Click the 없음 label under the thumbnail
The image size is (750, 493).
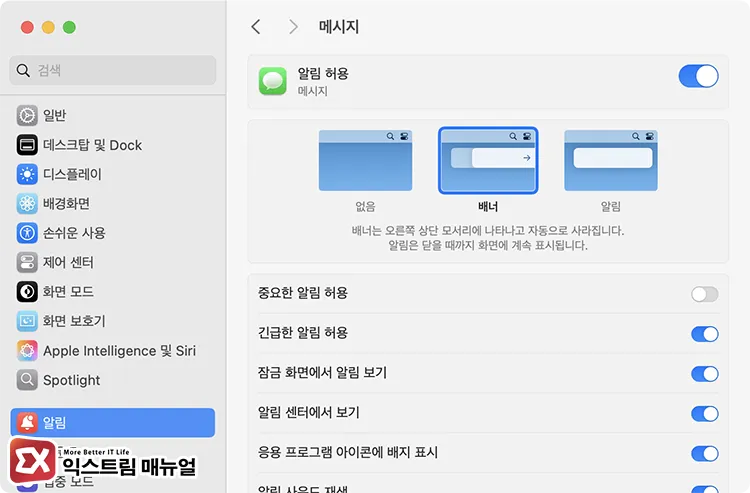coord(365,207)
